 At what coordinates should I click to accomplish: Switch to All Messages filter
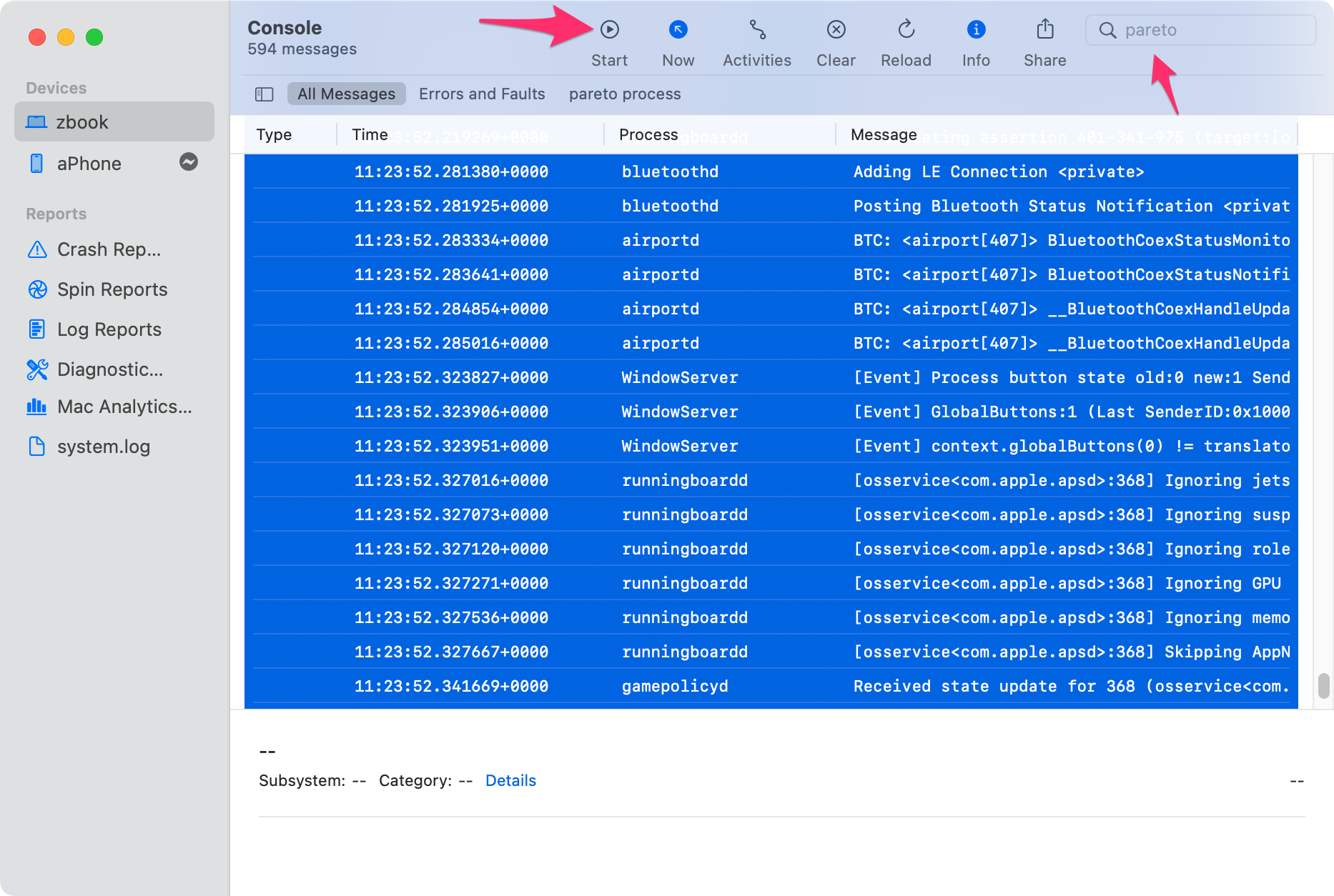pos(346,94)
